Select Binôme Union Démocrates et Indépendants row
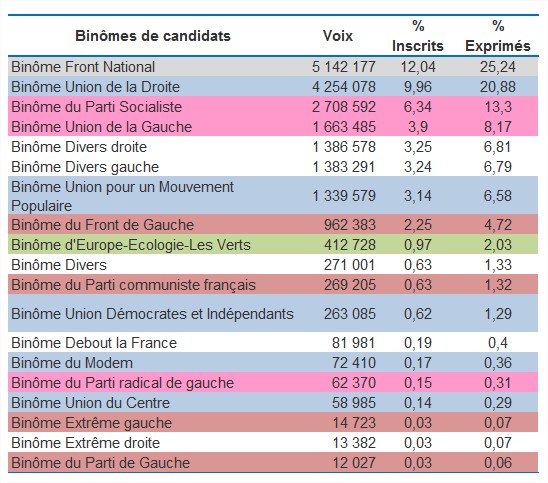This screenshot has width=548, height=483. (x=273, y=313)
